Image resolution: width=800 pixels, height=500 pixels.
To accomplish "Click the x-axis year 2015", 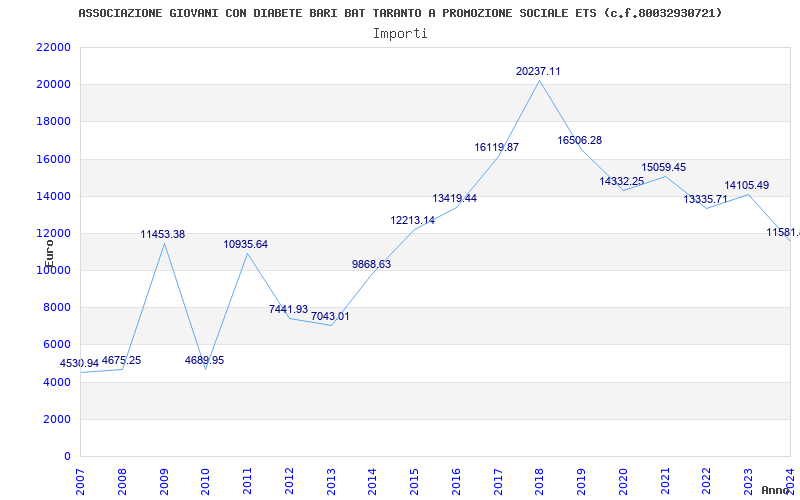I will point(414,481).
